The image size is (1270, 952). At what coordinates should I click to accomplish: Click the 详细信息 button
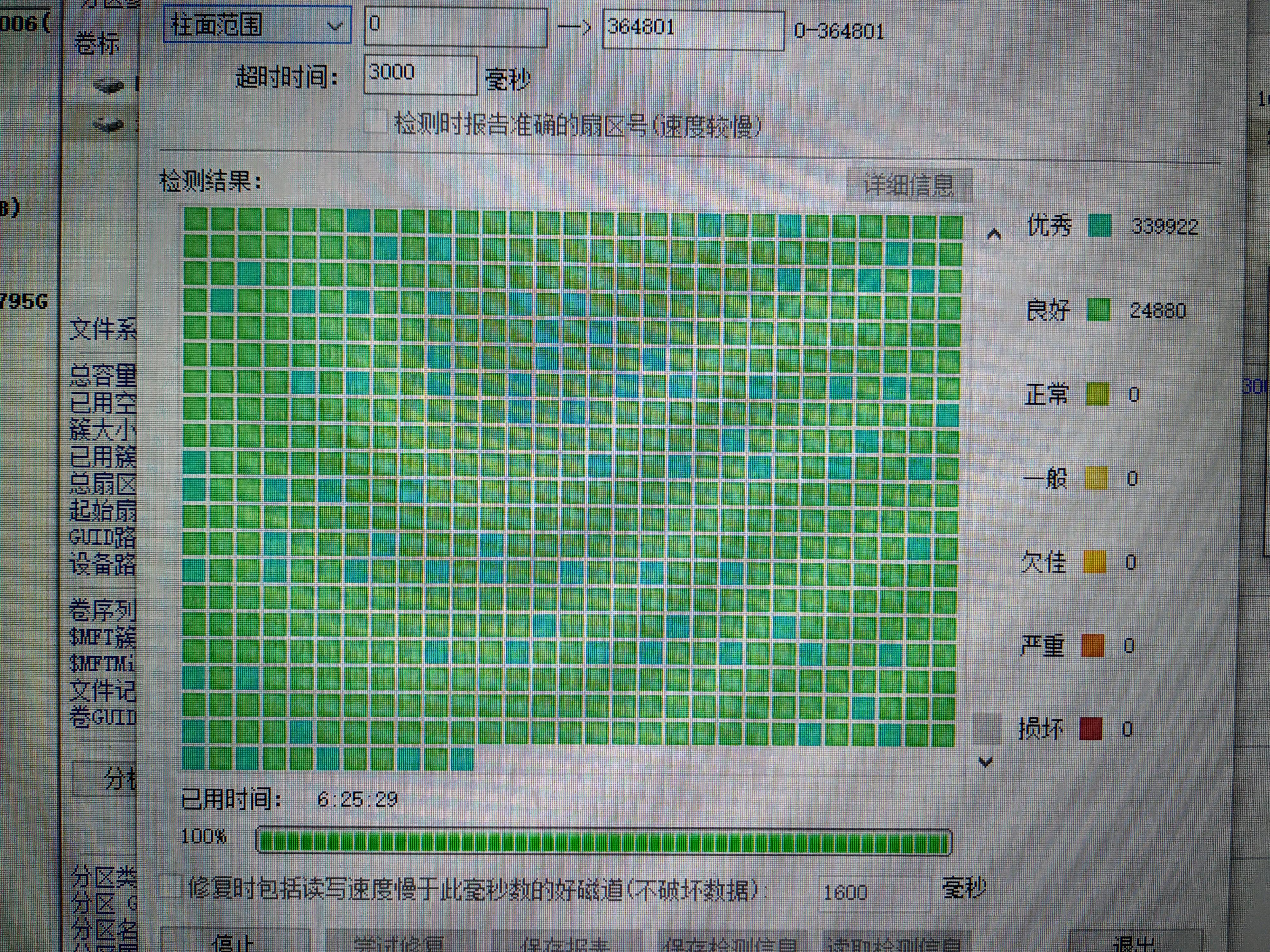point(909,185)
